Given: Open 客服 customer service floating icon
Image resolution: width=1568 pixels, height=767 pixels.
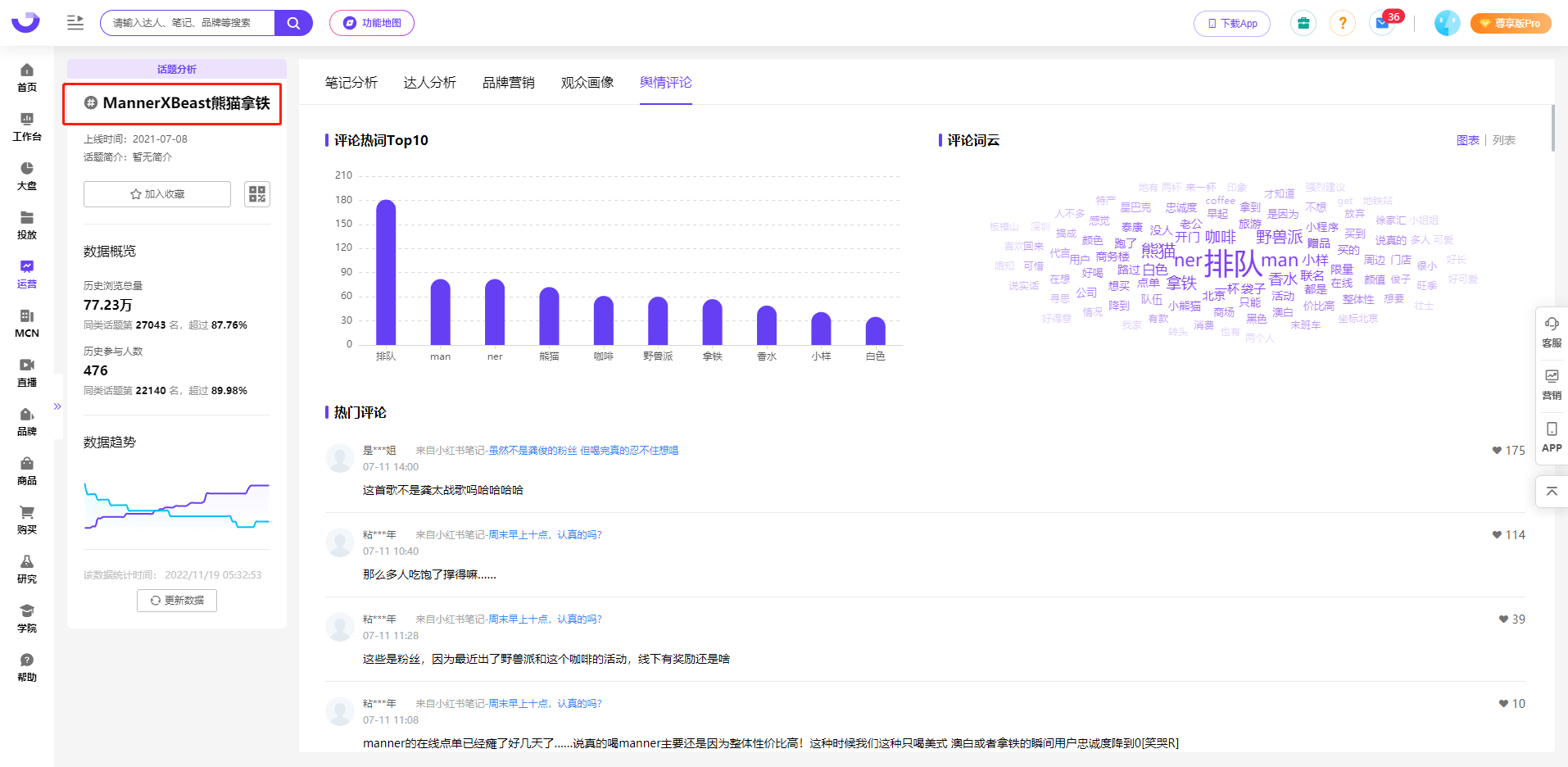Looking at the screenshot, I should click(x=1552, y=332).
